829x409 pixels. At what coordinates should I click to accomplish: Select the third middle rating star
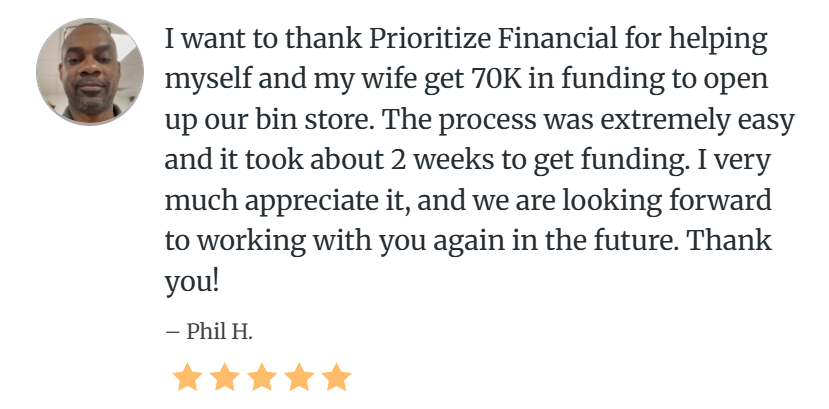pos(262,377)
